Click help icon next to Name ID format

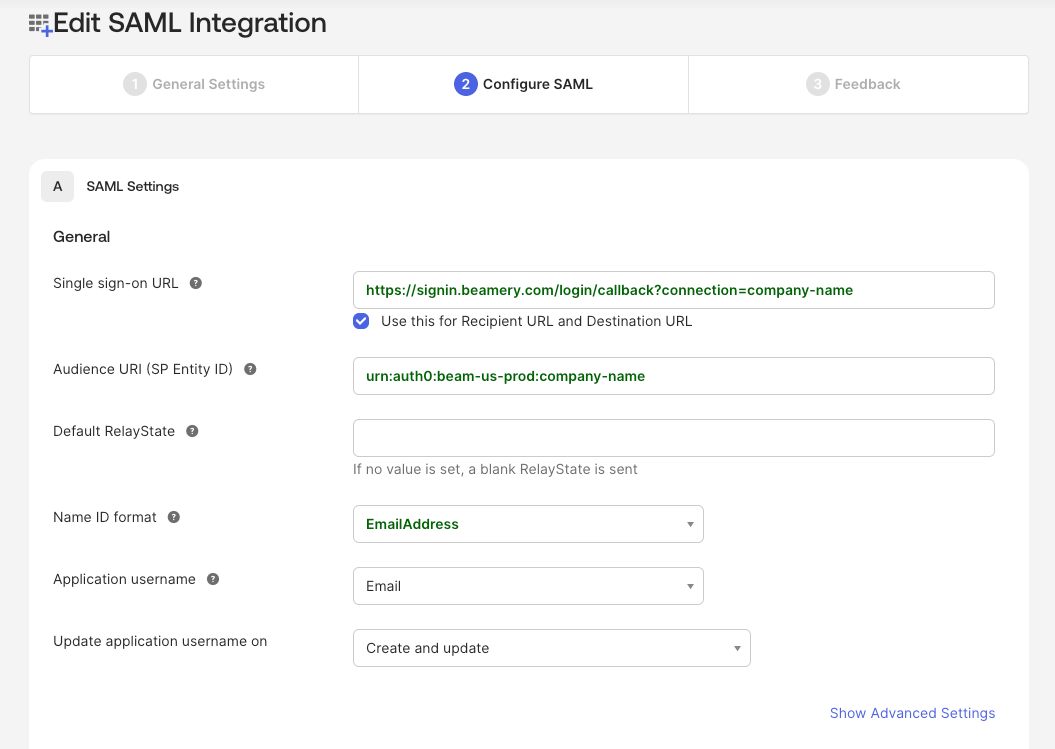pyautogui.click(x=174, y=517)
